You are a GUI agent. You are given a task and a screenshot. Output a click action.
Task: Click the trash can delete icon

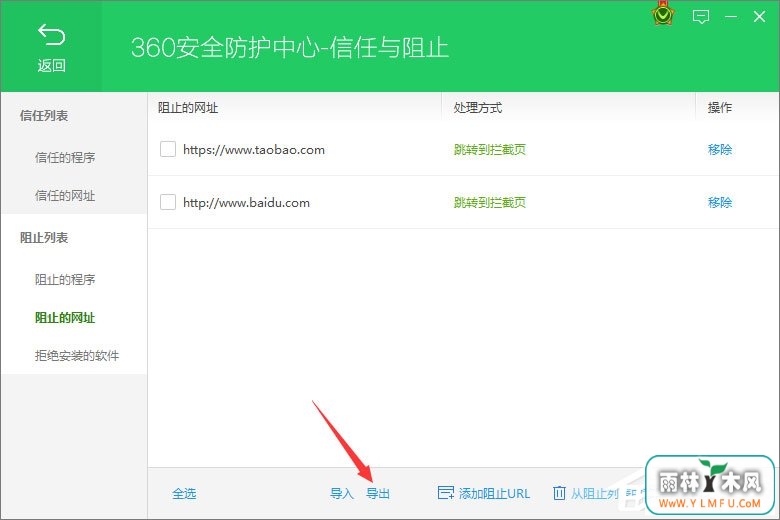click(559, 493)
